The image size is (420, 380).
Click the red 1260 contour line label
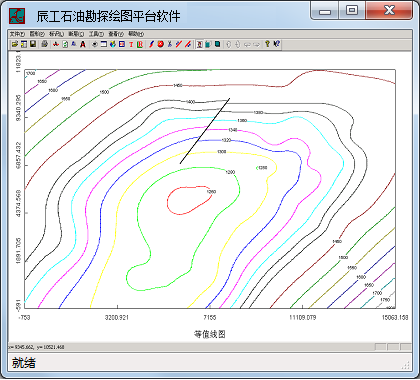(x=211, y=192)
